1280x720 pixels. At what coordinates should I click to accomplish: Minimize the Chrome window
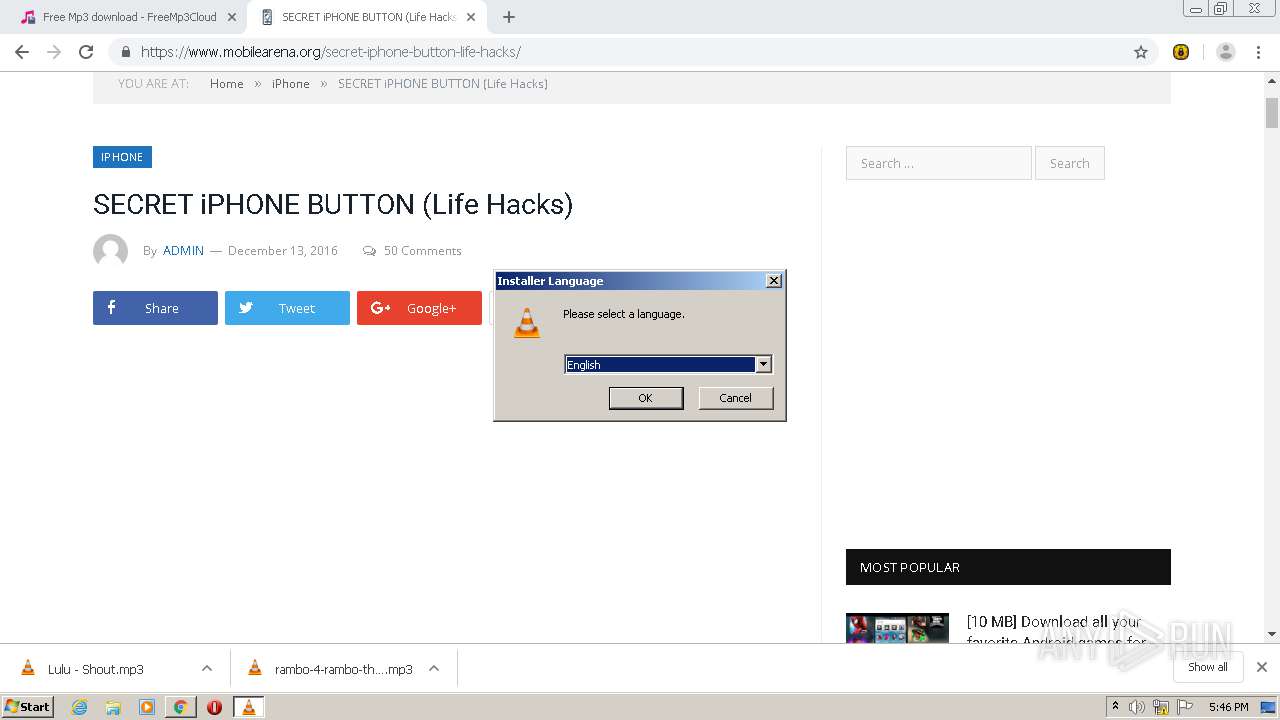pos(1196,9)
